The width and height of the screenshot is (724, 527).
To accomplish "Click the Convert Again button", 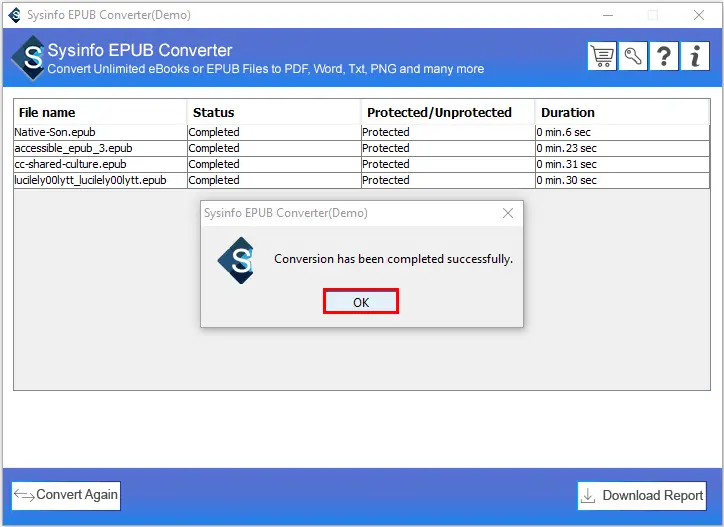I will pos(66,495).
